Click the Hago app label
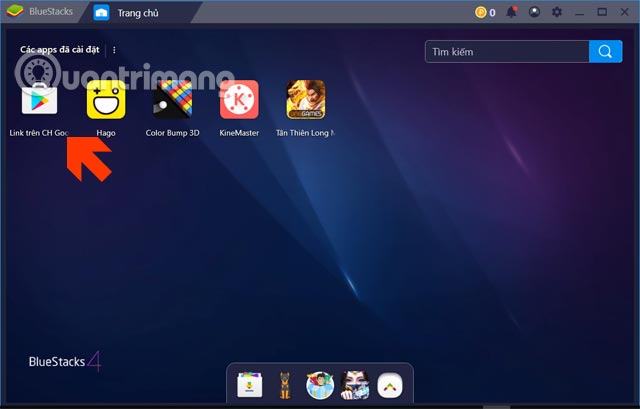This screenshot has width=640, height=409. [x=106, y=133]
